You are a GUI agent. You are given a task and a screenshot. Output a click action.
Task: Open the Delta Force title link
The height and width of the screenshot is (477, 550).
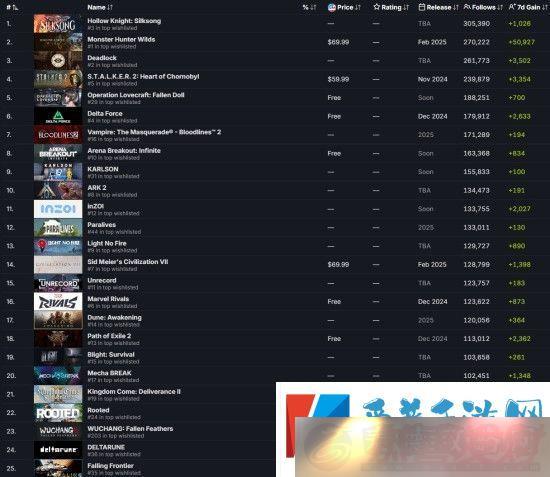coord(105,114)
